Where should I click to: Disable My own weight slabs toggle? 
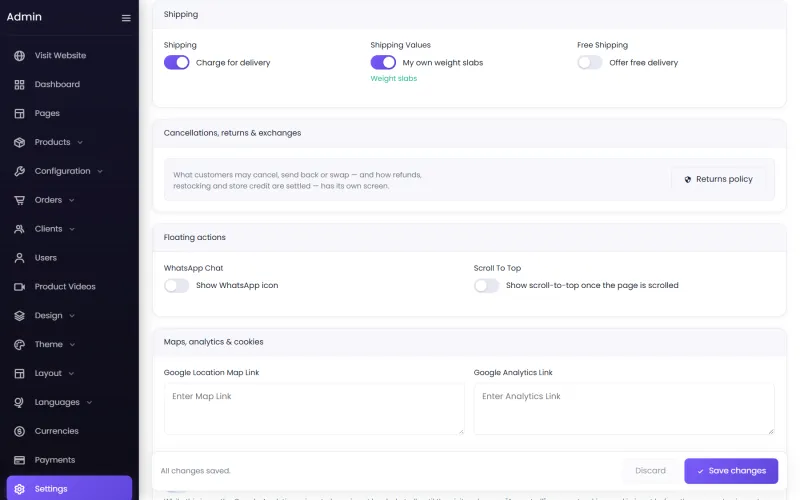[x=383, y=63]
